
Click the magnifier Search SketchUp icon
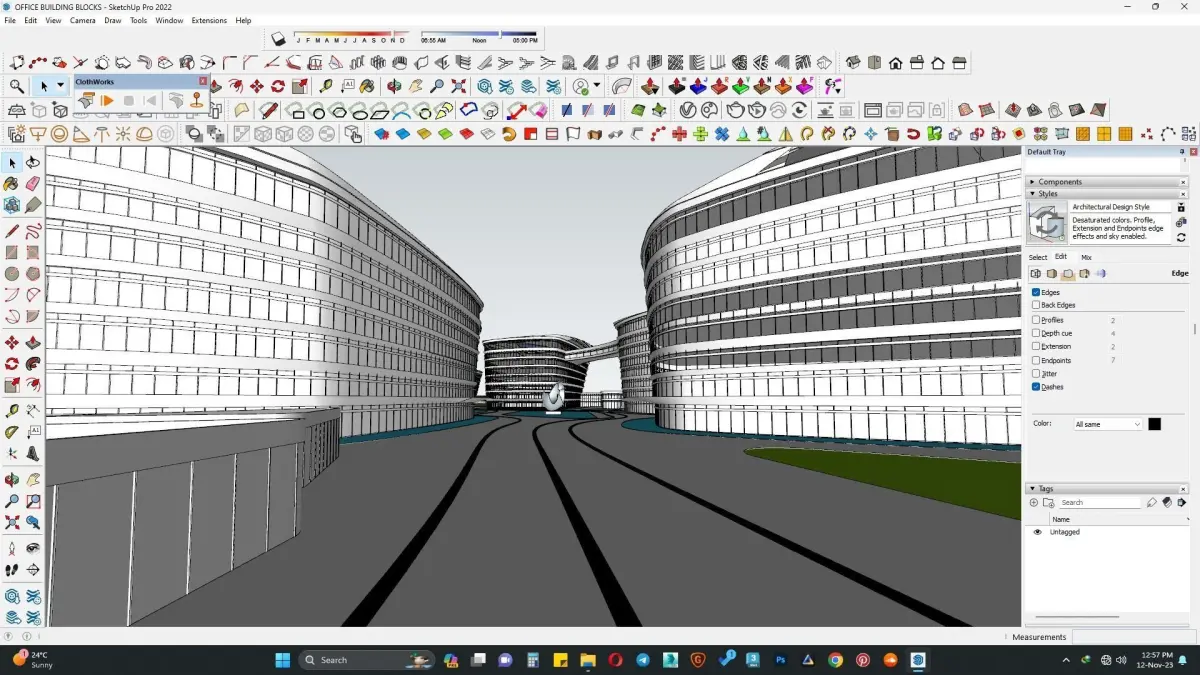(x=17, y=86)
